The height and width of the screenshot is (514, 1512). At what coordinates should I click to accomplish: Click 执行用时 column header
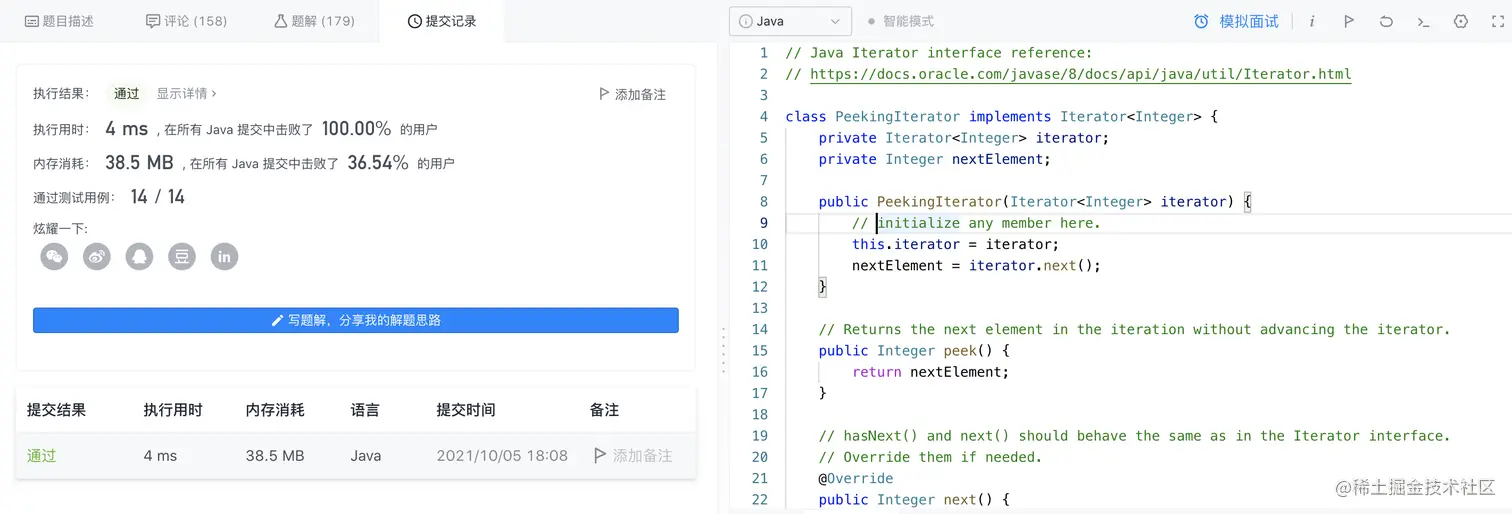coord(173,410)
